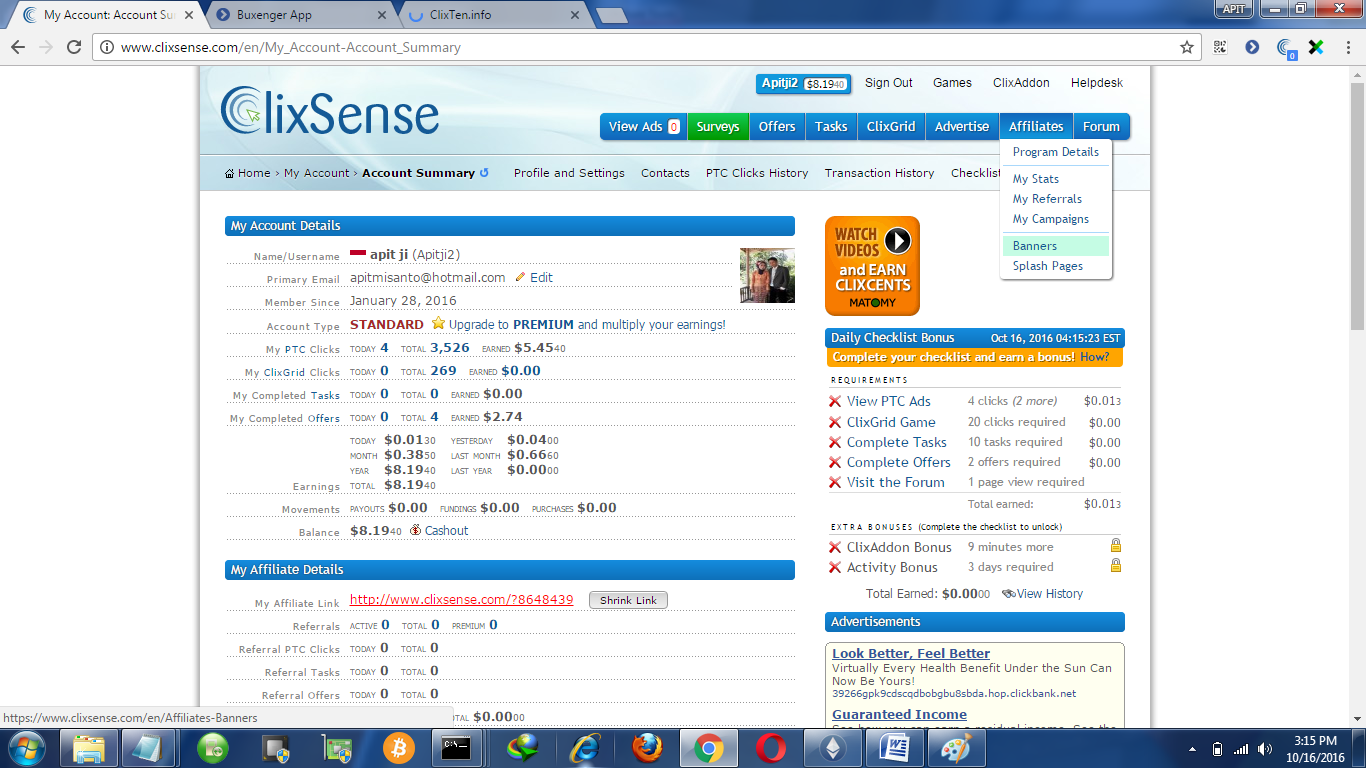Open the Advertise navigation tab
The height and width of the screenshot is (768, 1366).
click(x=962, y=127)
